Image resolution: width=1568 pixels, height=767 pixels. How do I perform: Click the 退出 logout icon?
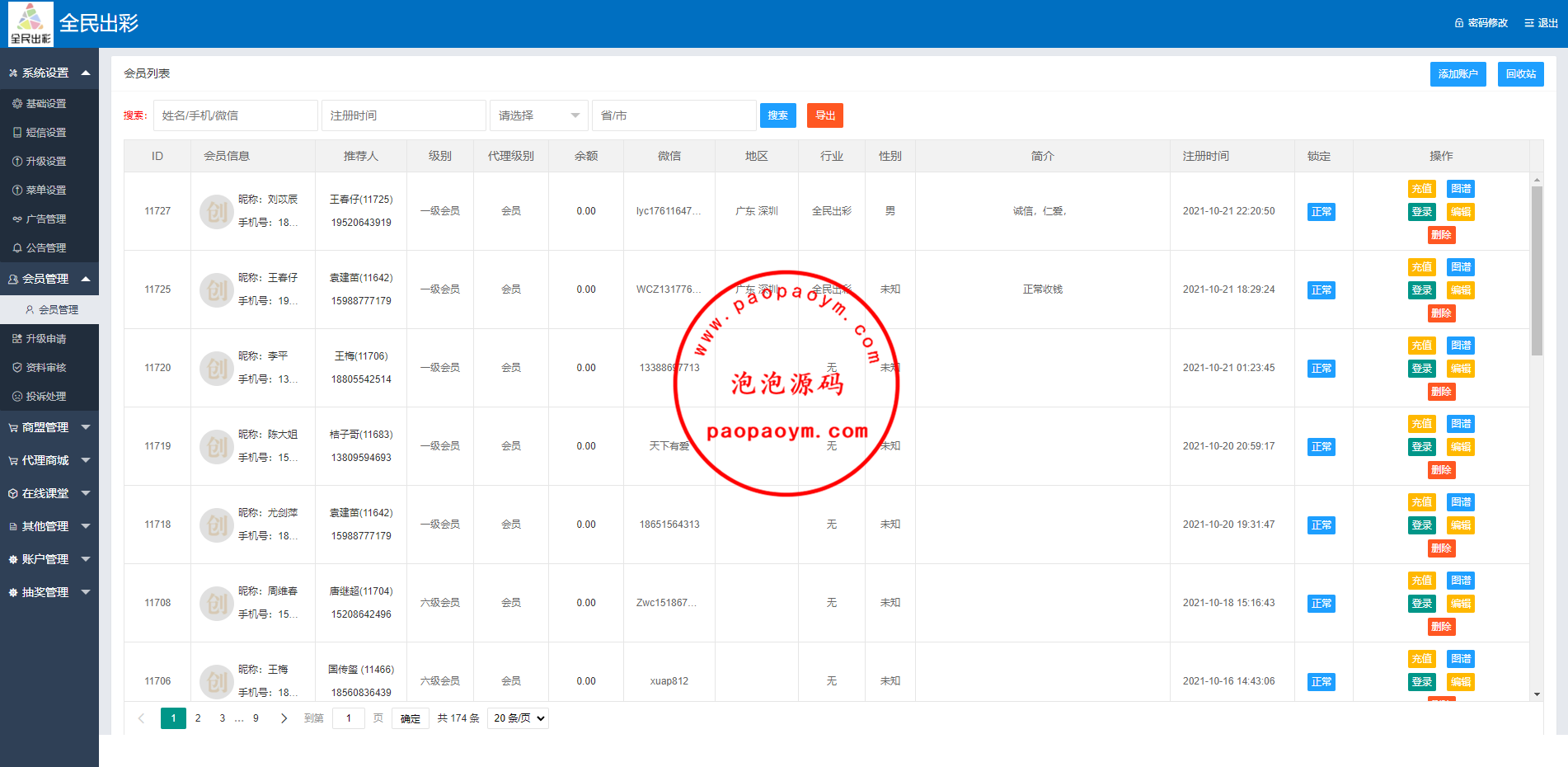click(x=1528, y=23)
